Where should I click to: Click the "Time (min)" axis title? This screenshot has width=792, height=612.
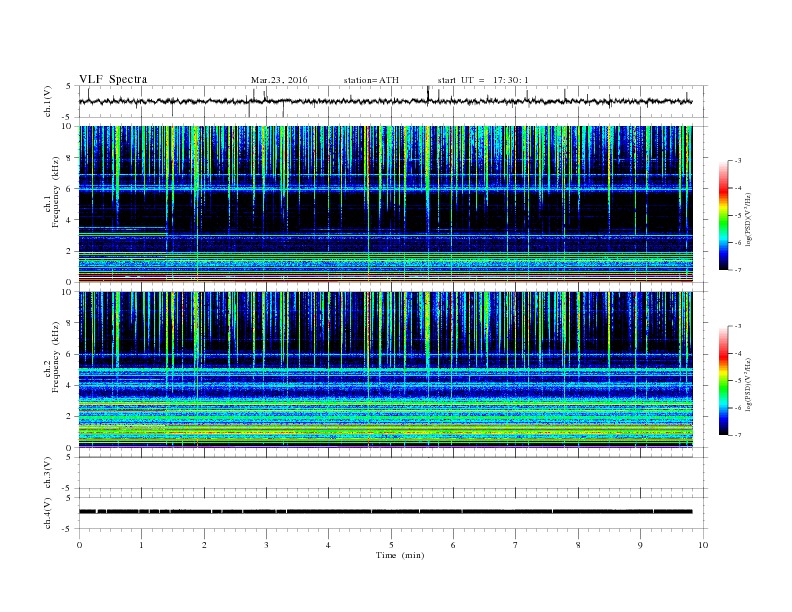click(400, 555)
